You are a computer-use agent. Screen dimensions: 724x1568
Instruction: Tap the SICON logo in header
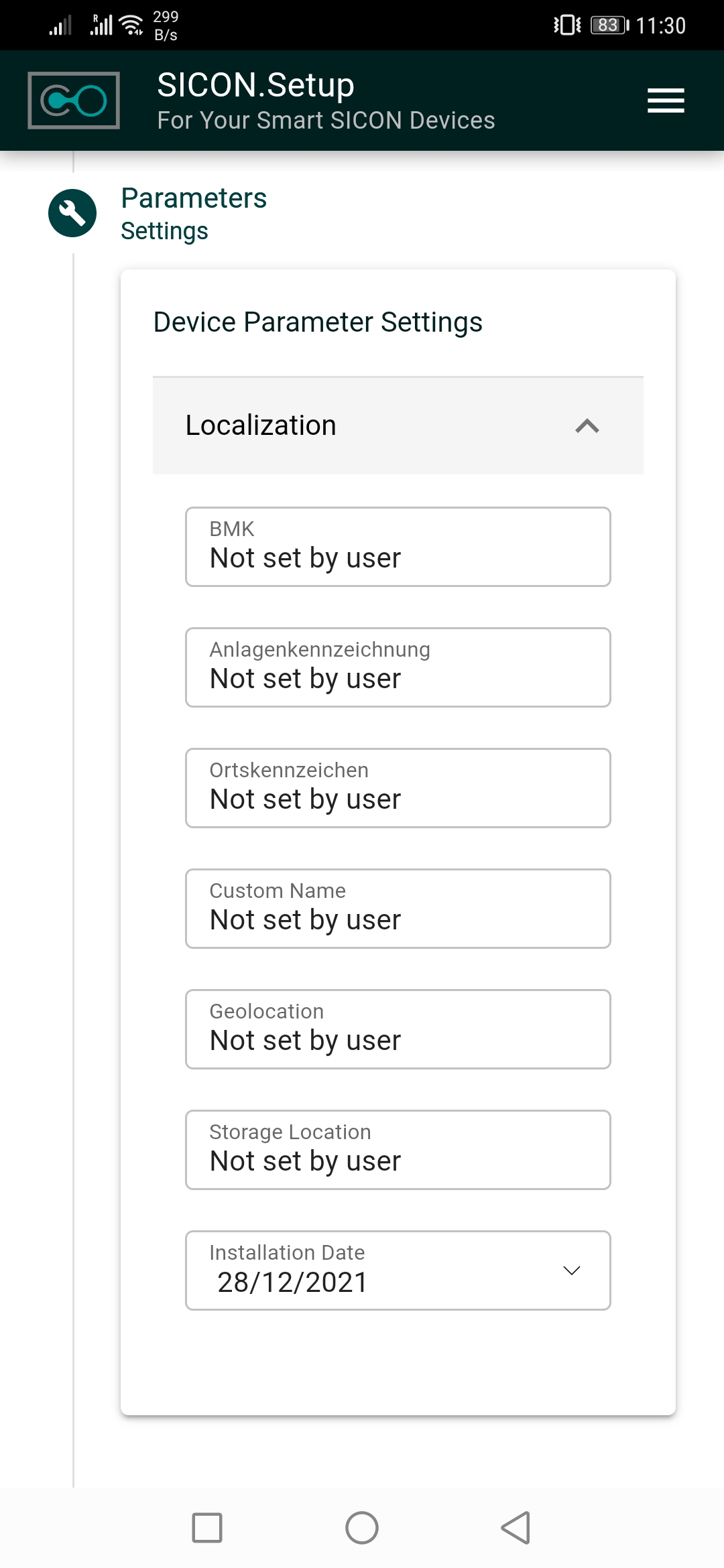(x=74, y=101)
